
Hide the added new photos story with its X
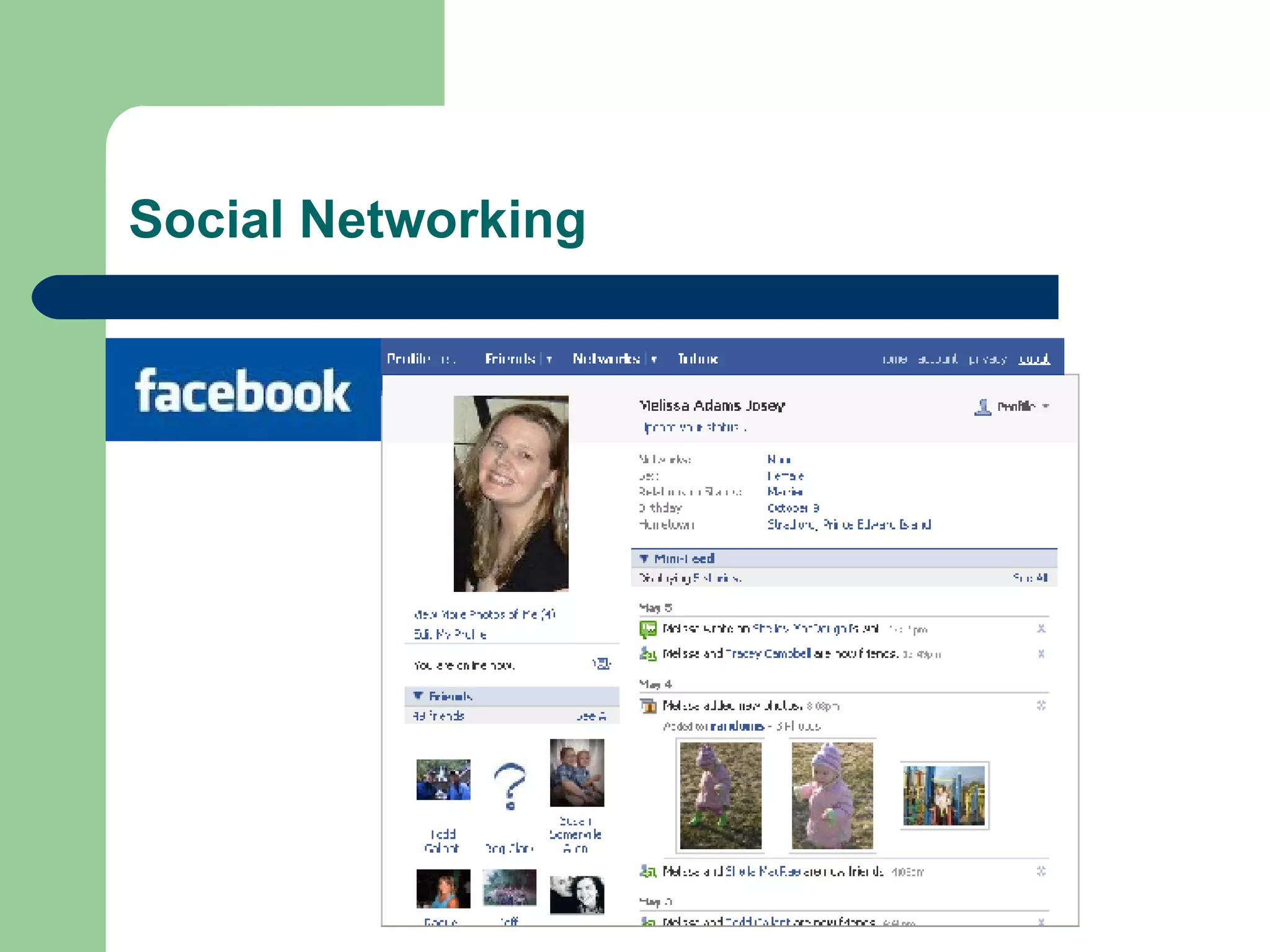point(1041,705)
